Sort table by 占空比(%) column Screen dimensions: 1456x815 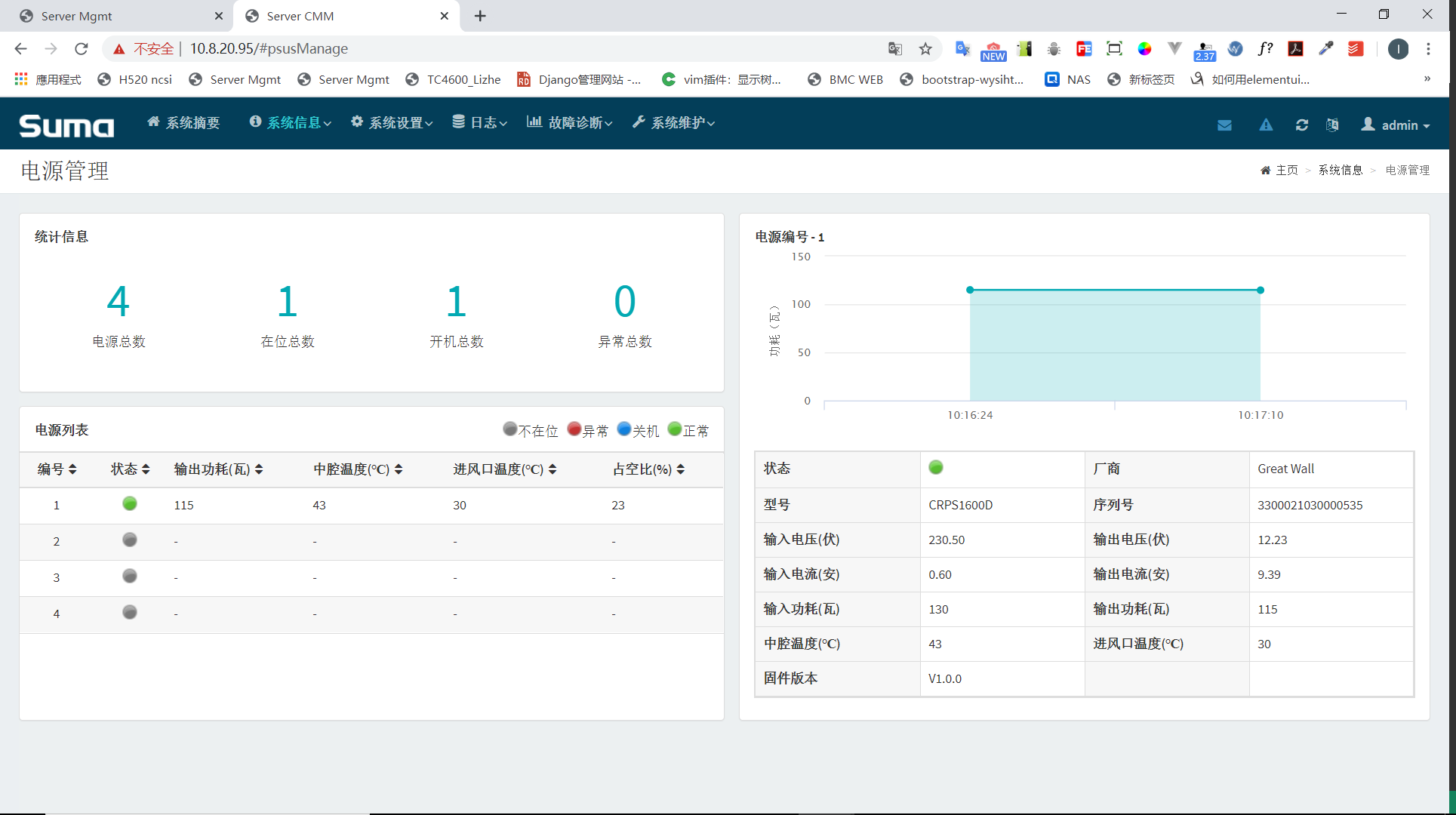648,469
